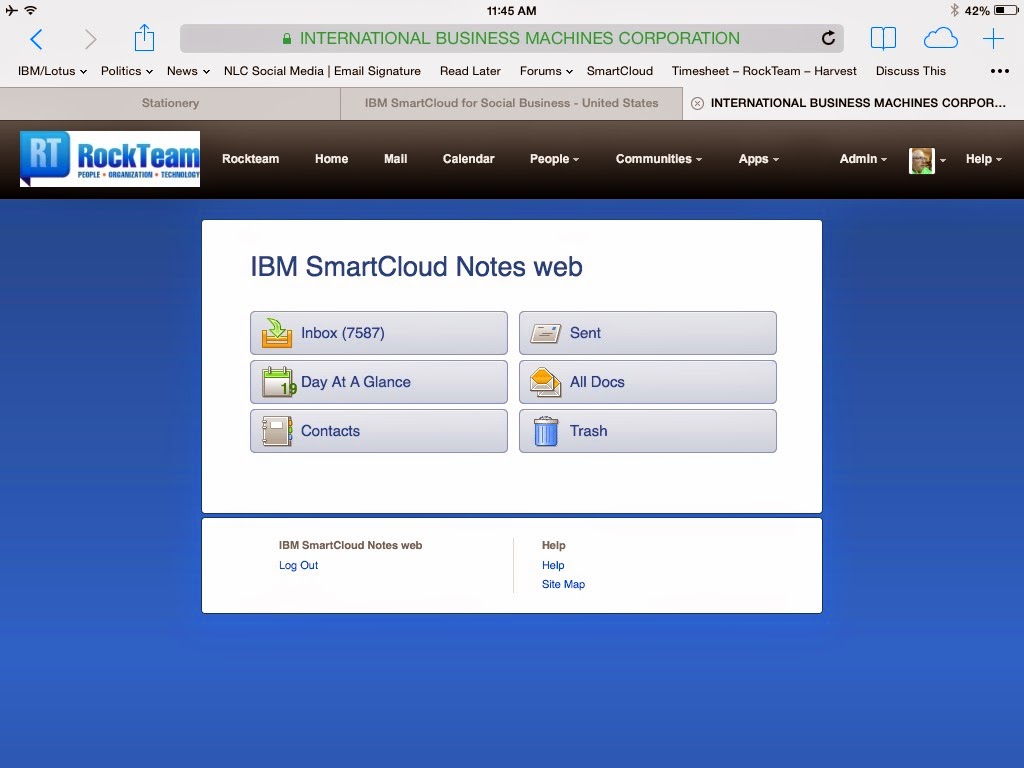Open NLC Social Media | Email Signature bookmark
1024x768 pixels.
[x=322, y=71]
